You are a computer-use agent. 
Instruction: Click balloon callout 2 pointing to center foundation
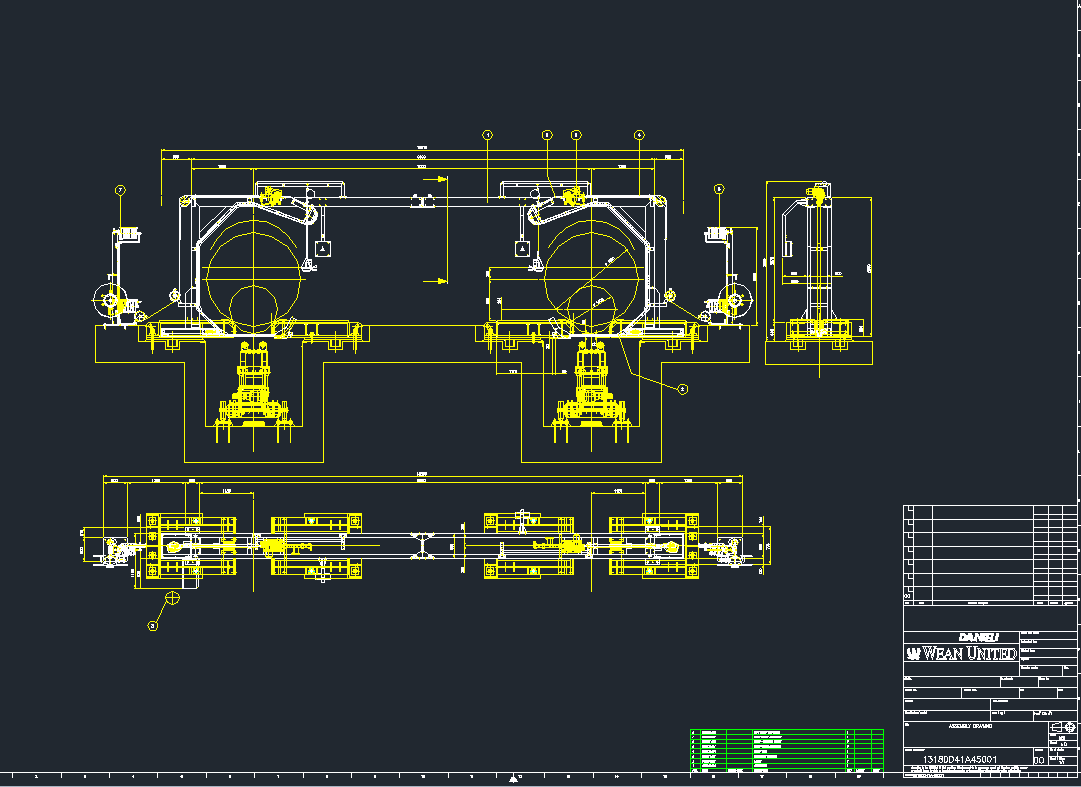(x=682, y=389)
